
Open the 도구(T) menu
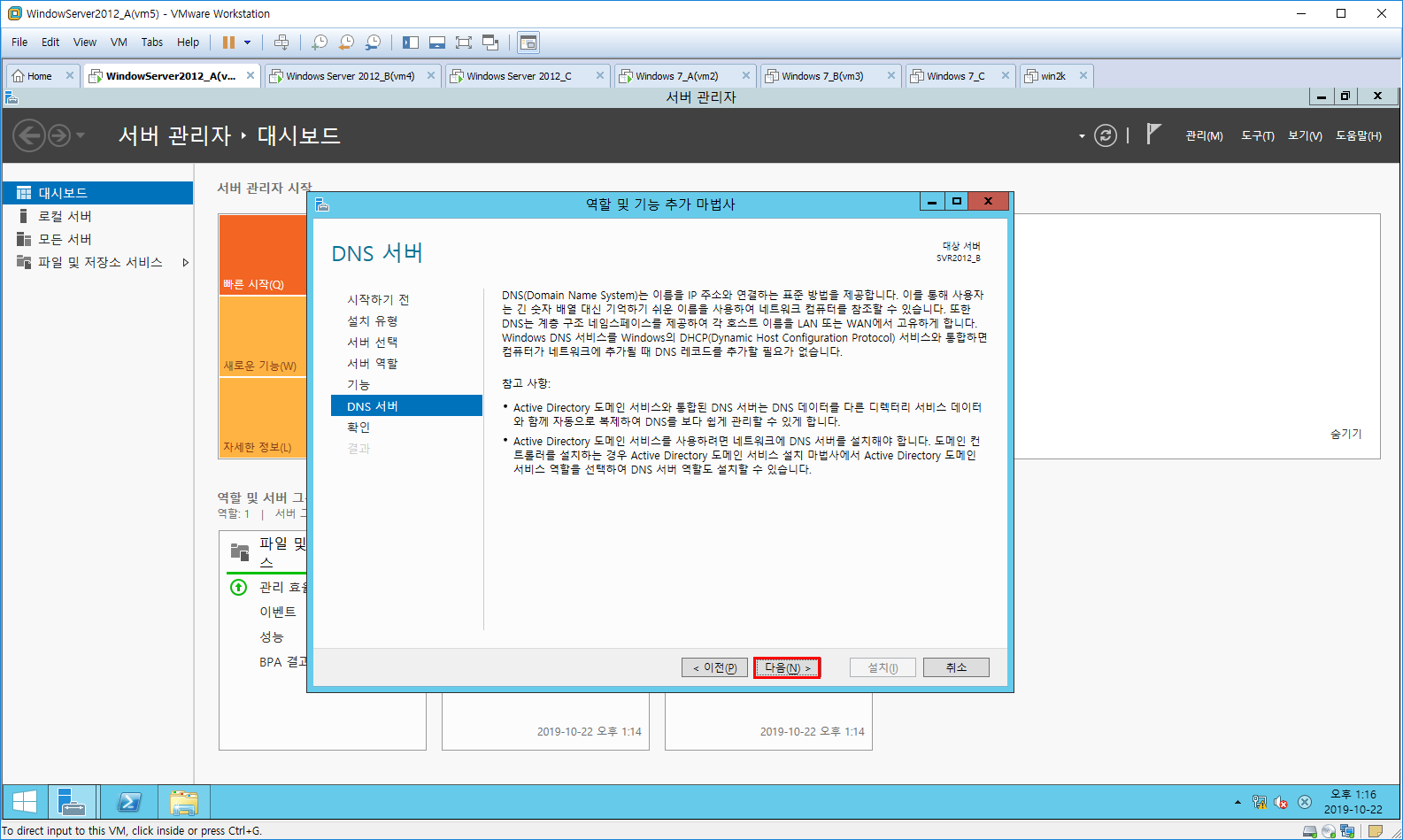(x=1257, y=135)
